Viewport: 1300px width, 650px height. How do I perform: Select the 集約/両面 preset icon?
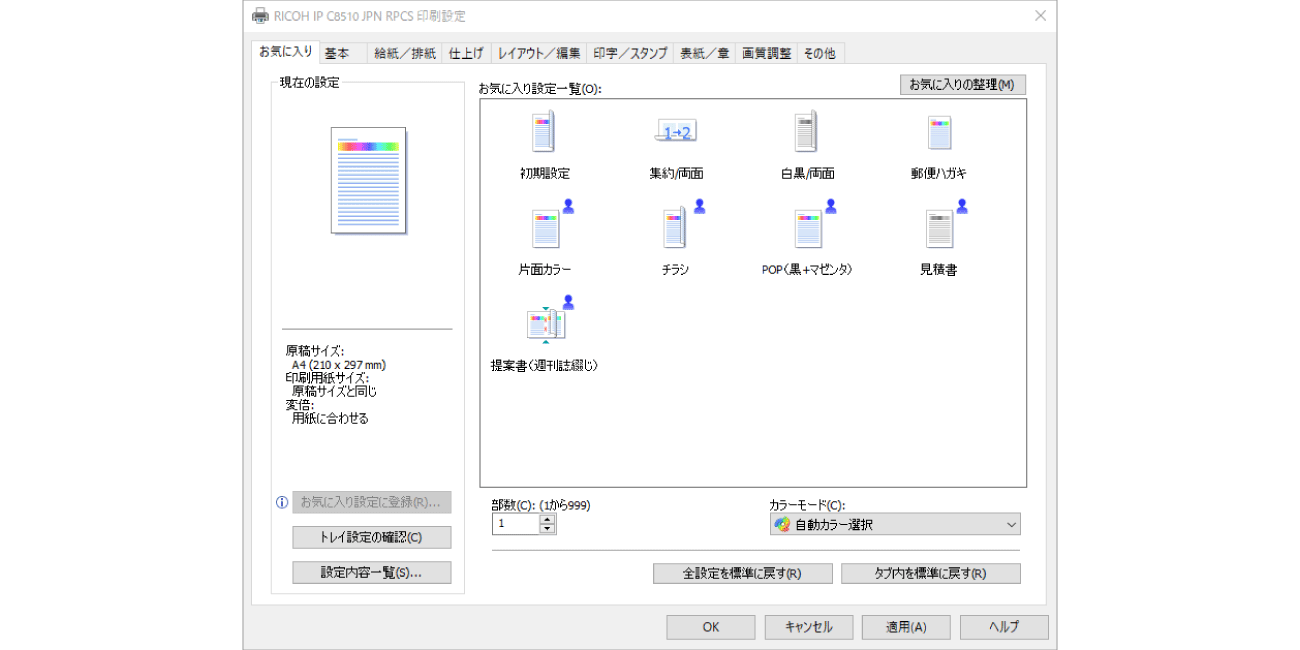[x=675, y=133]
